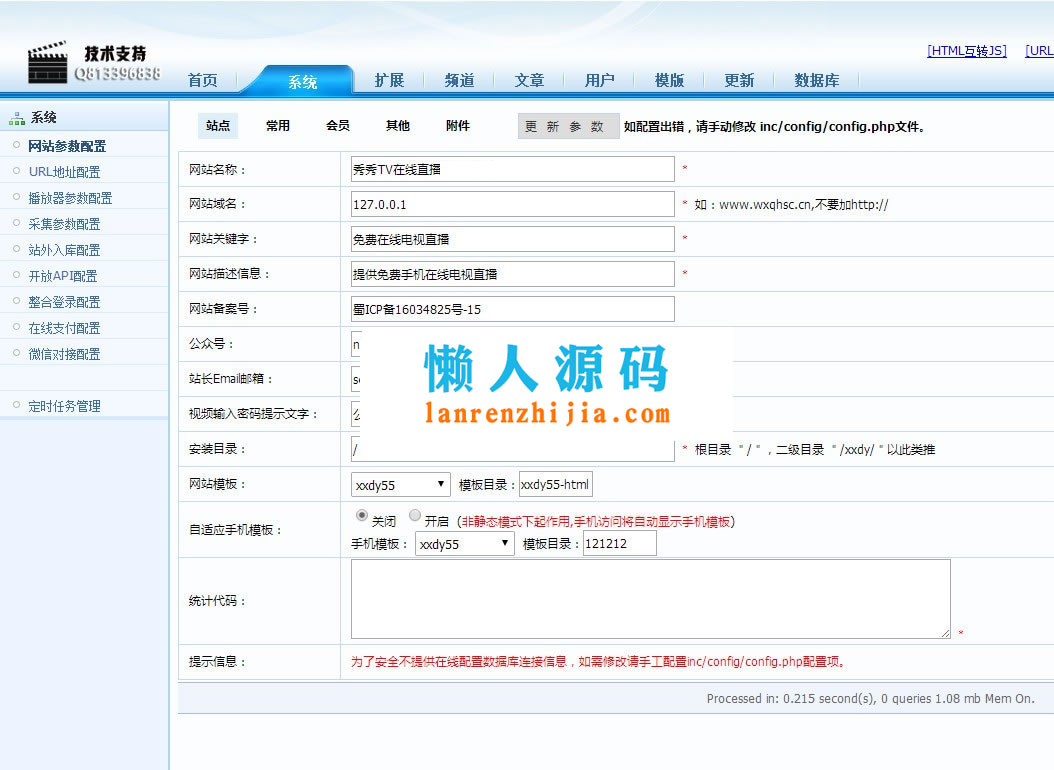Go to 定时任务管理 in sidebar
This screenshot has height=770, width=1054.
64,406
